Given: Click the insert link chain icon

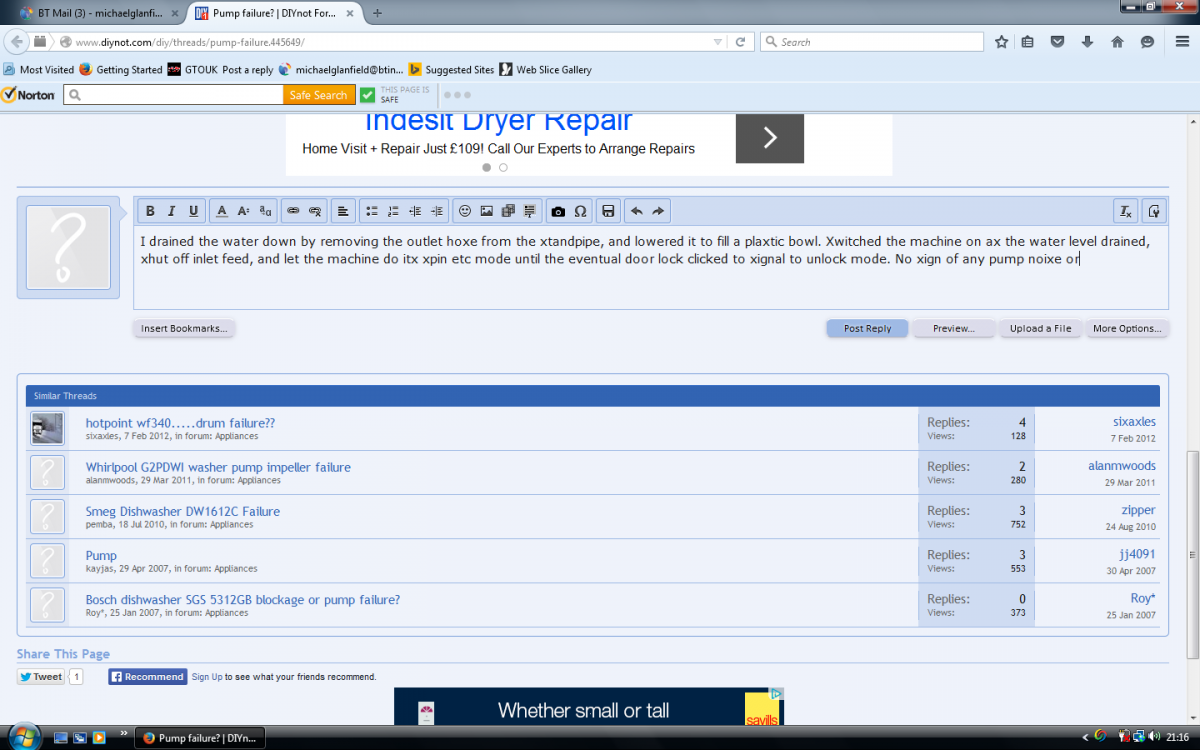Looking at the screenshot, I should click(x=293, y=211).
